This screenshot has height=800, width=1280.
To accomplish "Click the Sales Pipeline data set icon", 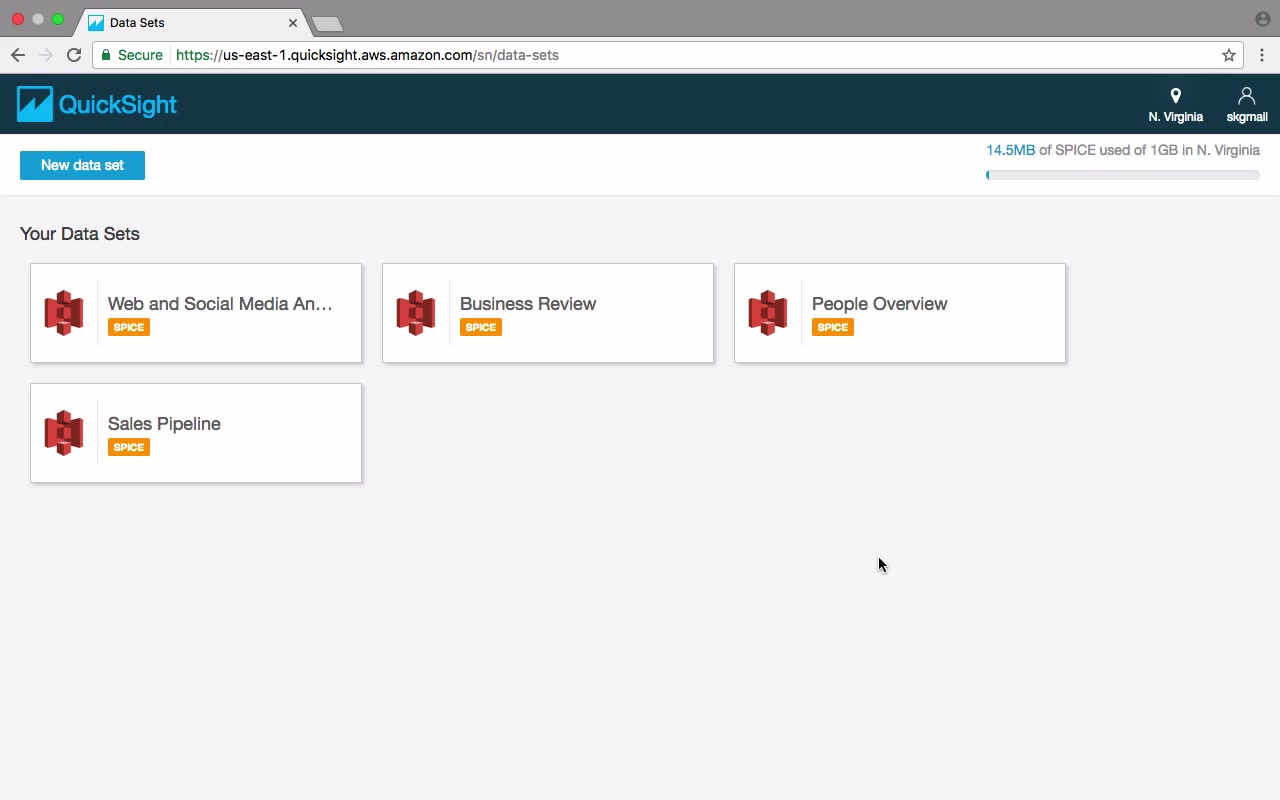I will [64, 433].
